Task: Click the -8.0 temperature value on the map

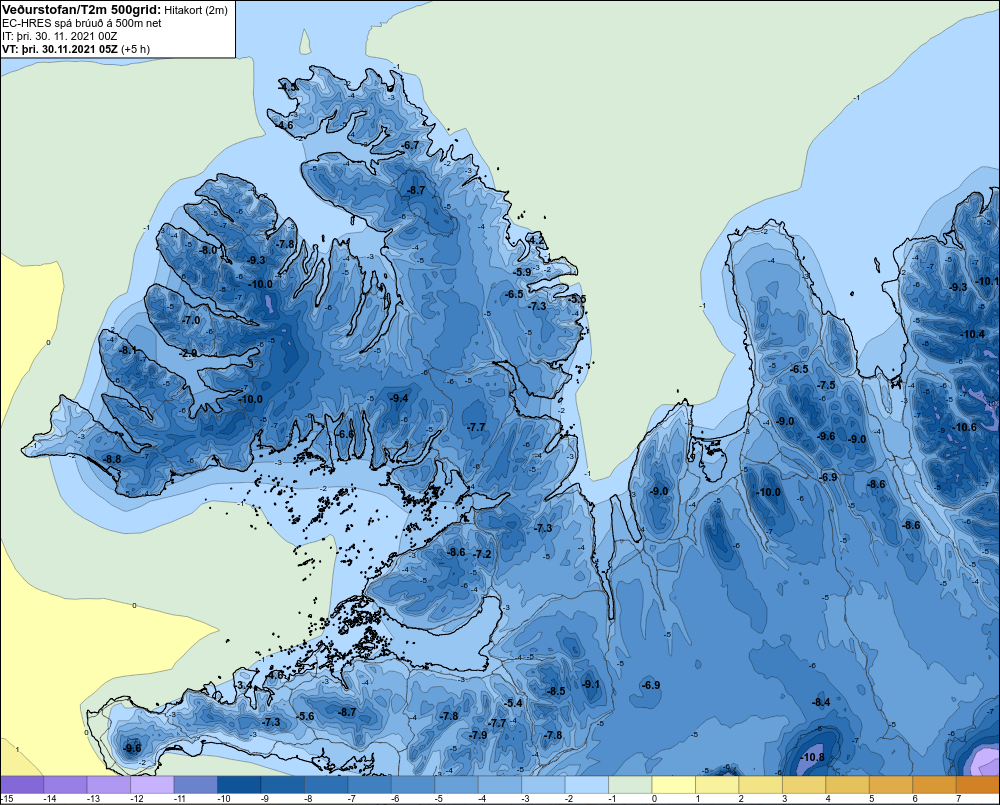Action: pos(209,251)
